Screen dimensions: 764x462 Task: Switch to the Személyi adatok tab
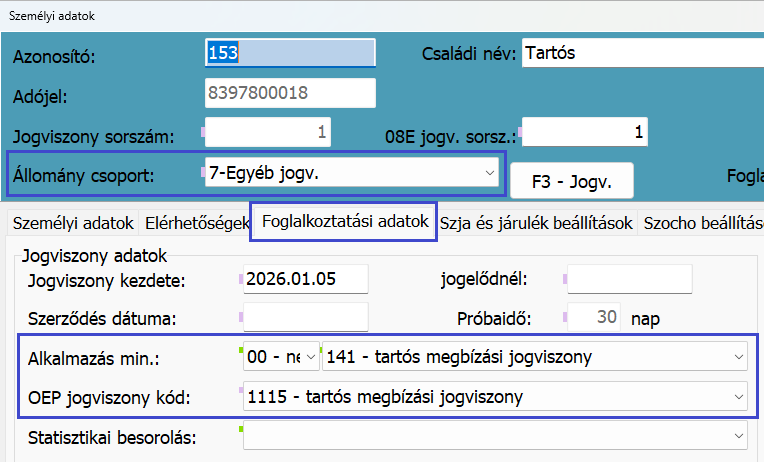pyautogui.click(x=71, y=222)
